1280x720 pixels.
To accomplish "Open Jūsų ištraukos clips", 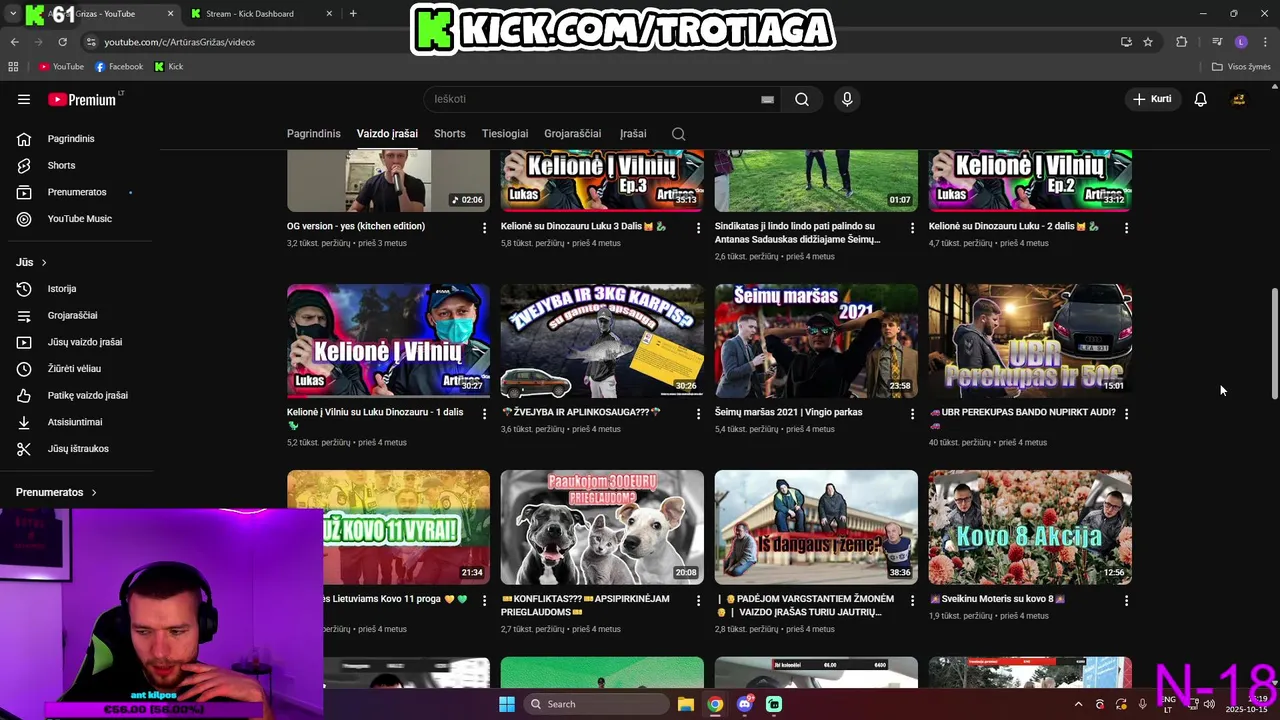I will 80,449.
